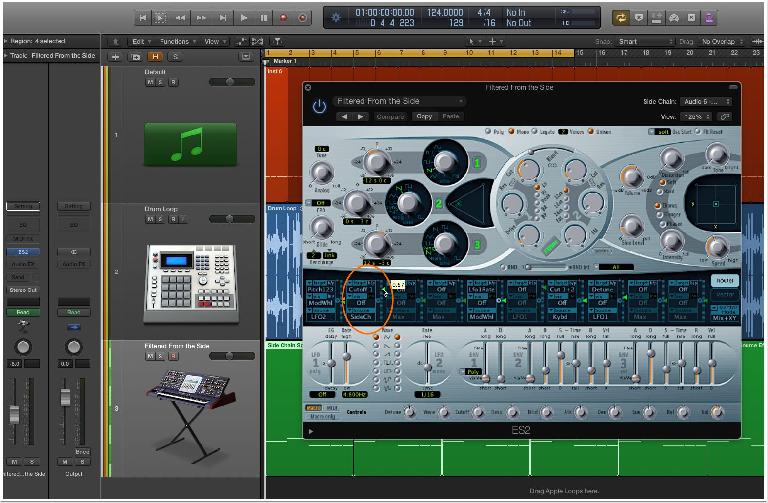This screenshot has height=503, width=768.
Task: Open the SideCh source menu in router
Action: click(x=360, y=317)
